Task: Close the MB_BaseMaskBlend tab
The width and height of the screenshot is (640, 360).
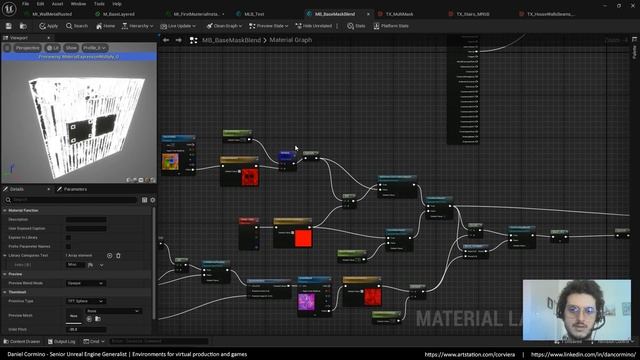Action: (368, 14)
